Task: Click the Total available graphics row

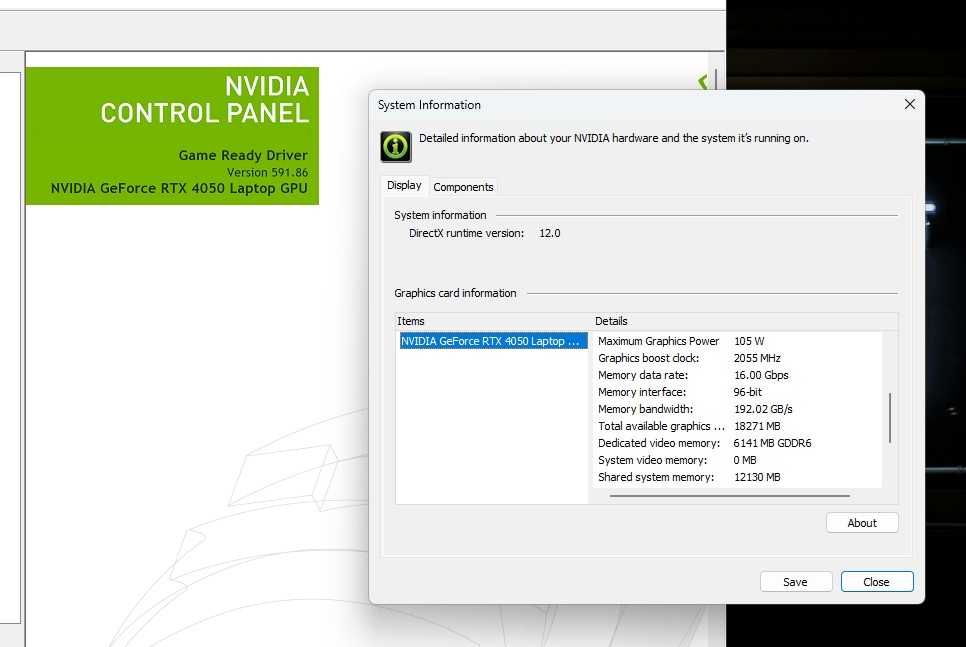Action: tap(737, 426)
